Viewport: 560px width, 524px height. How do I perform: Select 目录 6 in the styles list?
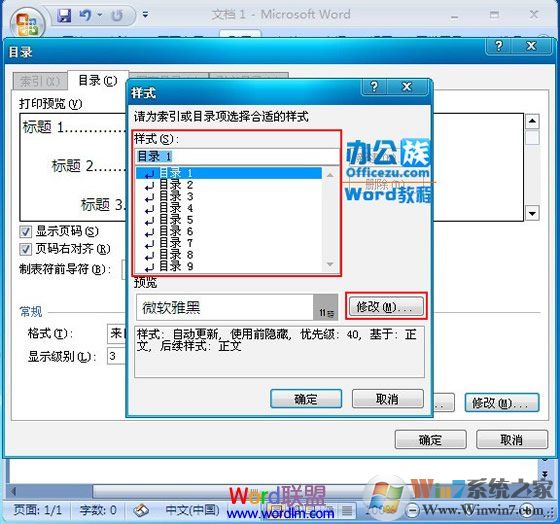229,231
